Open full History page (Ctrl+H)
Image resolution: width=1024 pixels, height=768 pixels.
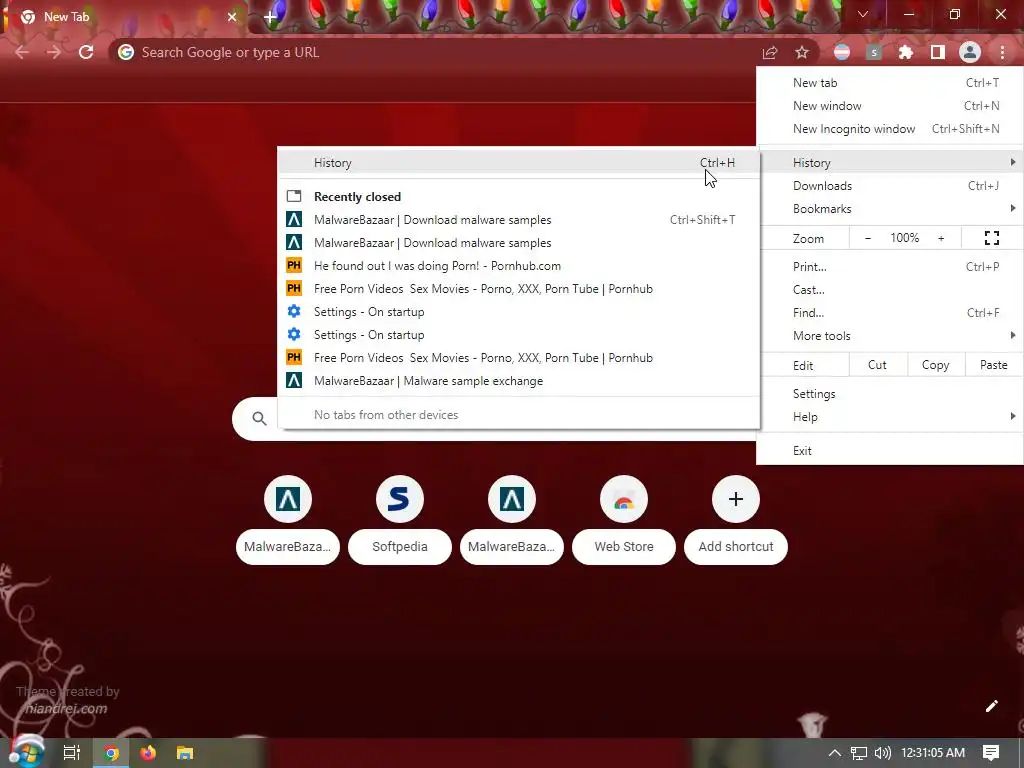coord(519,163)
